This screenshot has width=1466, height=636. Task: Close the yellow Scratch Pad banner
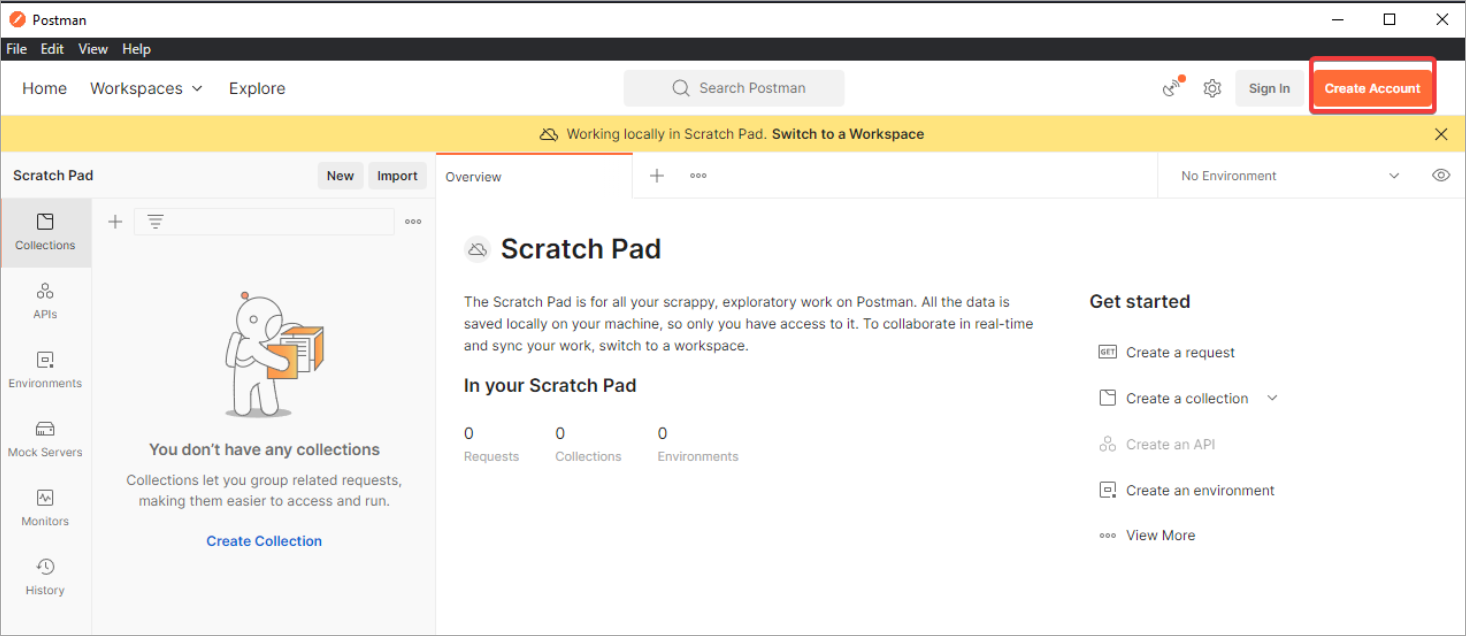[1441, 134]
